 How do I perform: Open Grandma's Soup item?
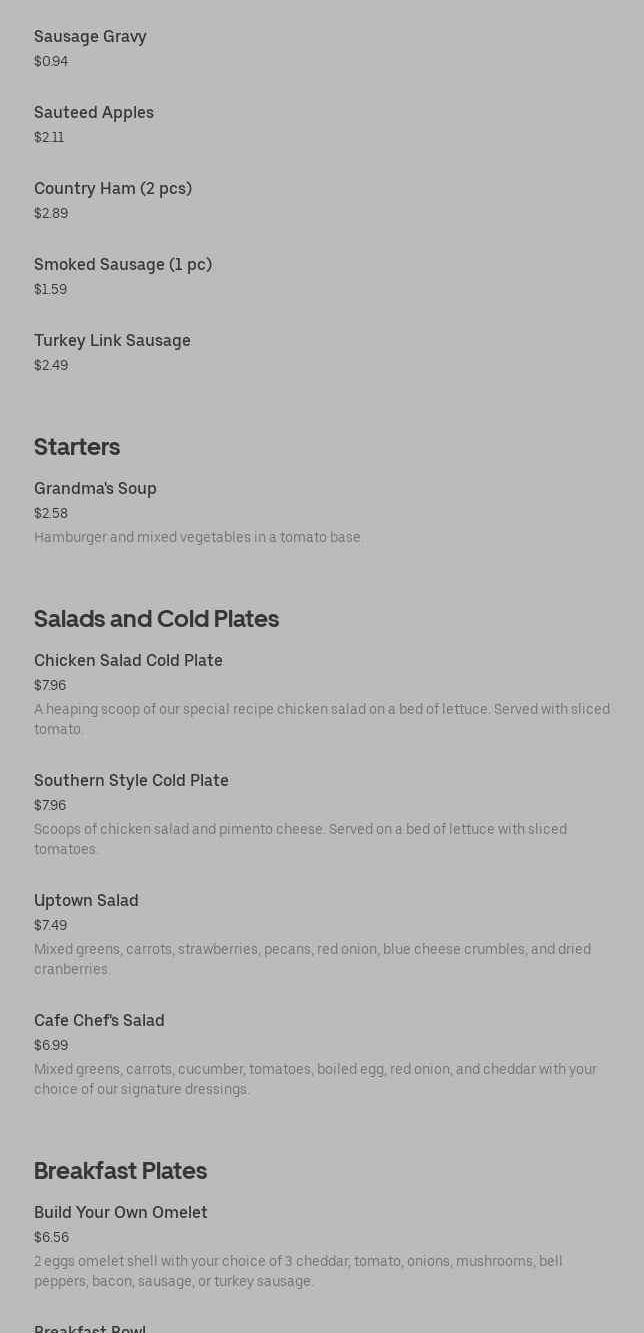(x=95, y=489)
